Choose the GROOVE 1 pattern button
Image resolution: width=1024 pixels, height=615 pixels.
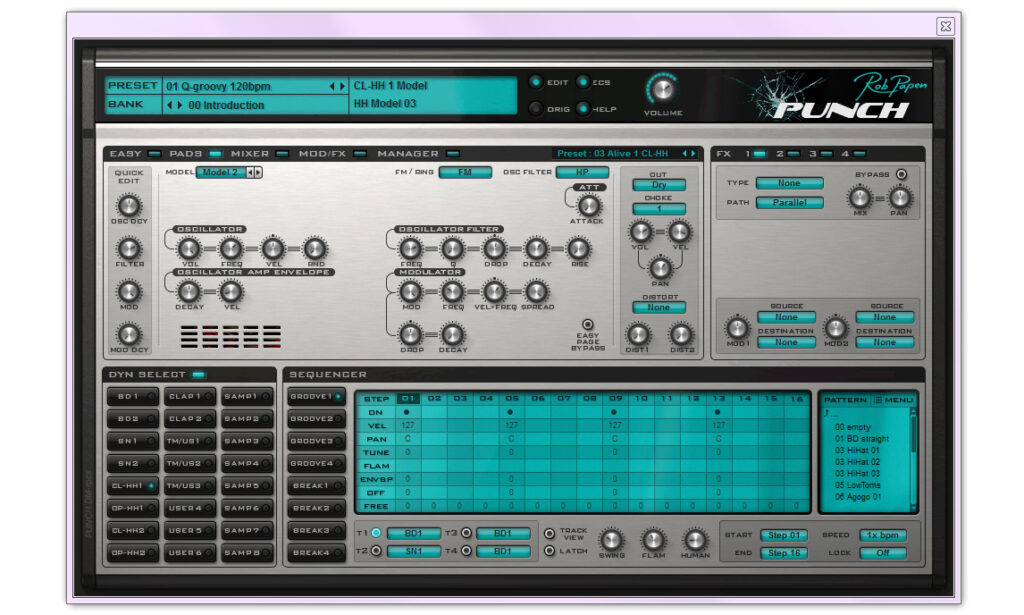(x=316, y=396)
